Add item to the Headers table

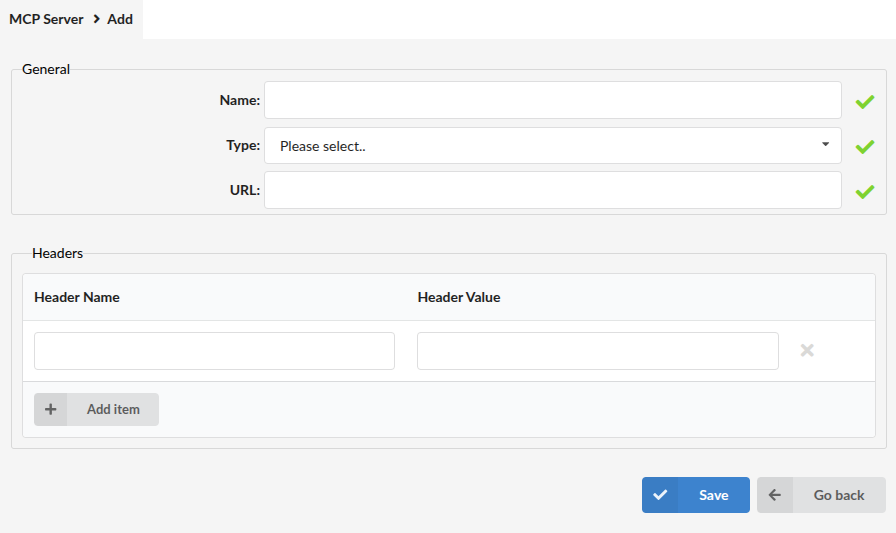96,409
